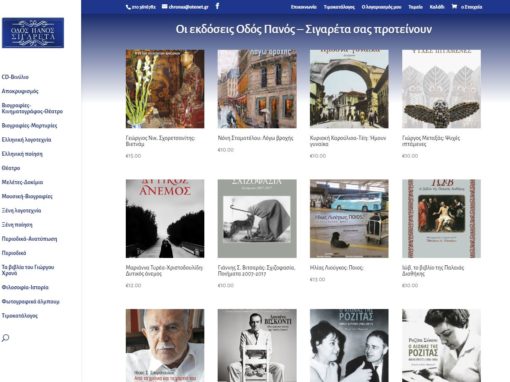Click the shopping cart icon

point(454,6)
